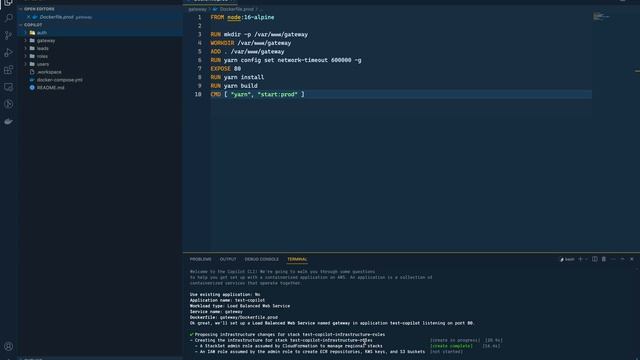Click 'Dockerfile: gateway/Dockerfile.prod' terminal line
Viewport: 640px width, 360px height.
coord(233,317)
